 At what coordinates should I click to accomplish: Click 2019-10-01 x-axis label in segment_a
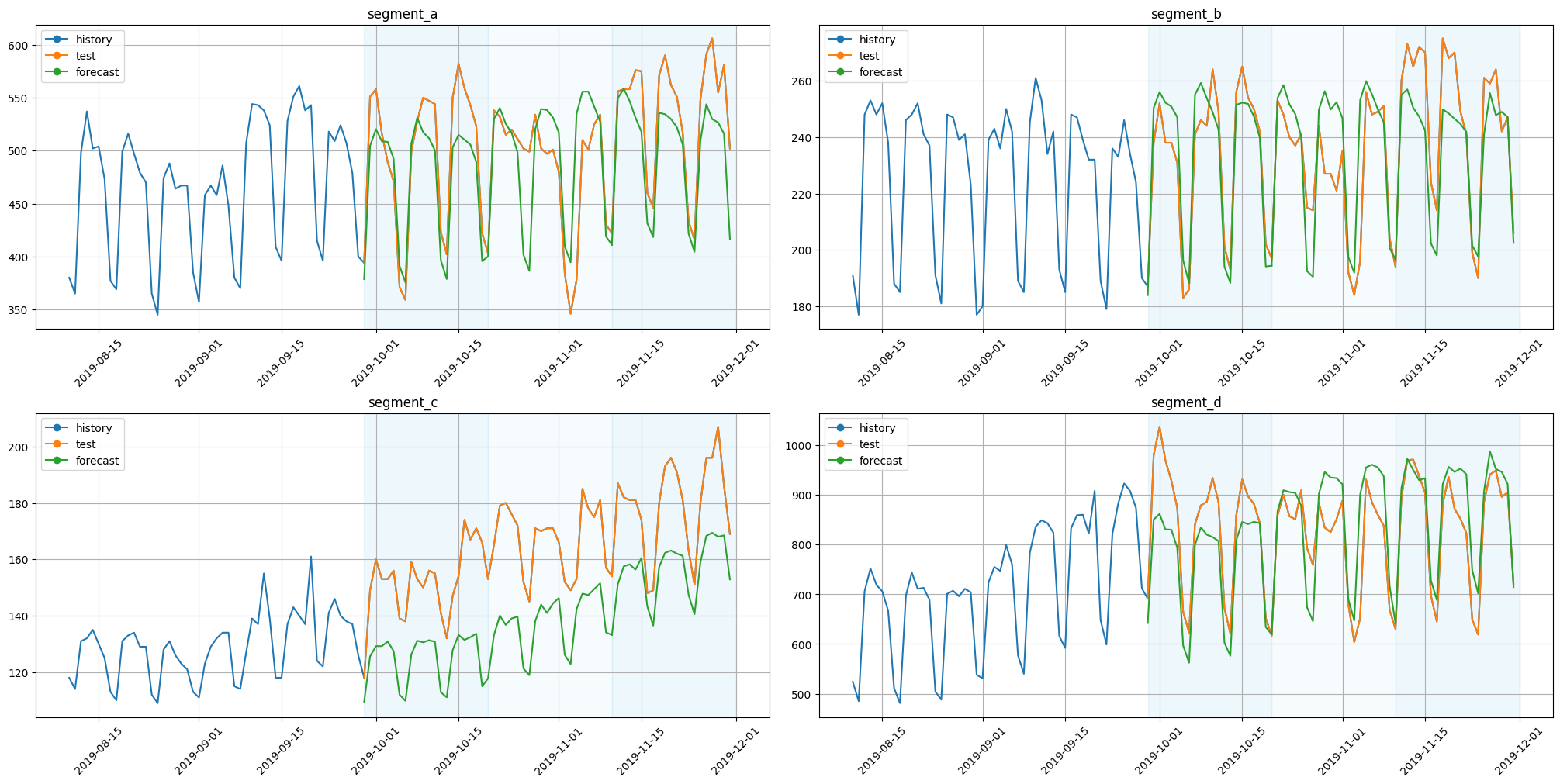pyautogui.click(x=375, y=362)
